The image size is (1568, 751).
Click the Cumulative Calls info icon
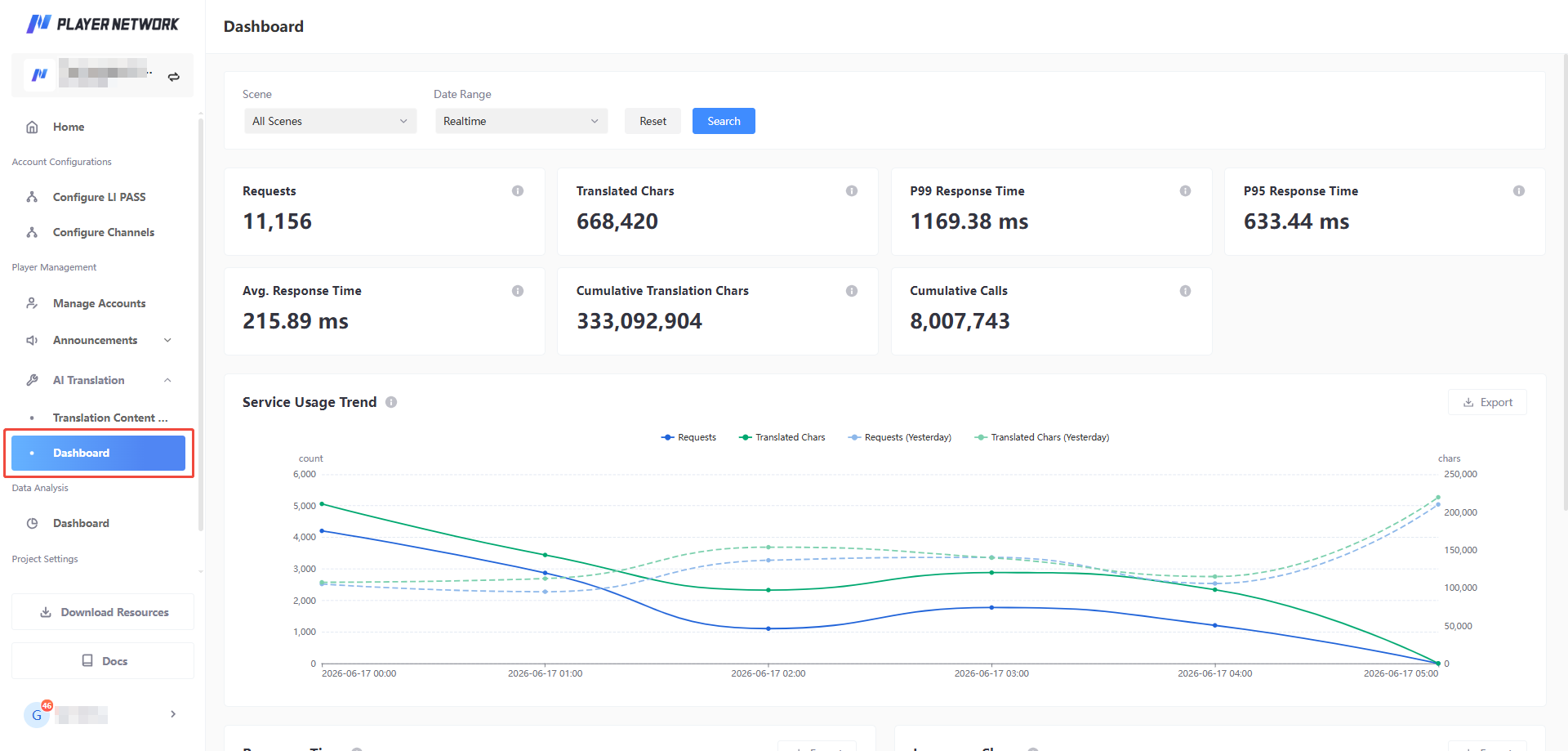(1185, 291)
